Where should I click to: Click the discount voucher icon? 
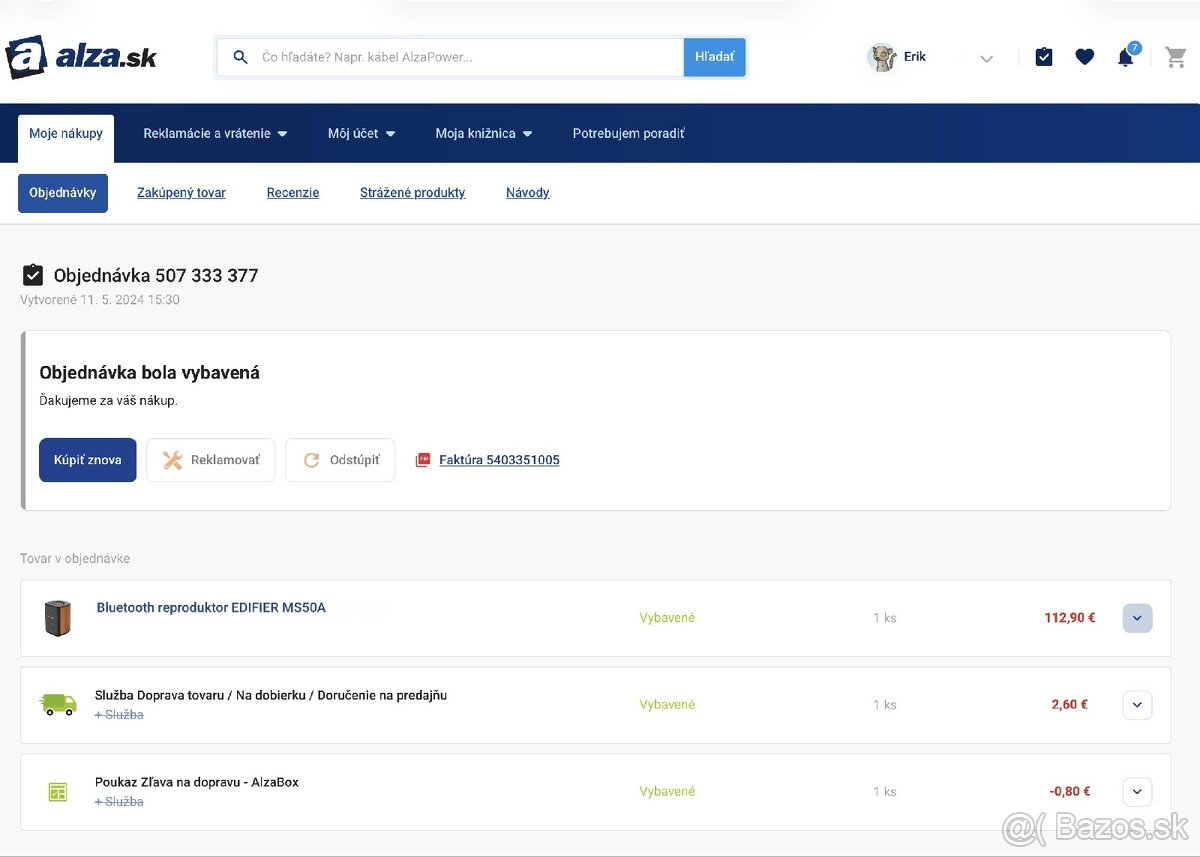58,792
